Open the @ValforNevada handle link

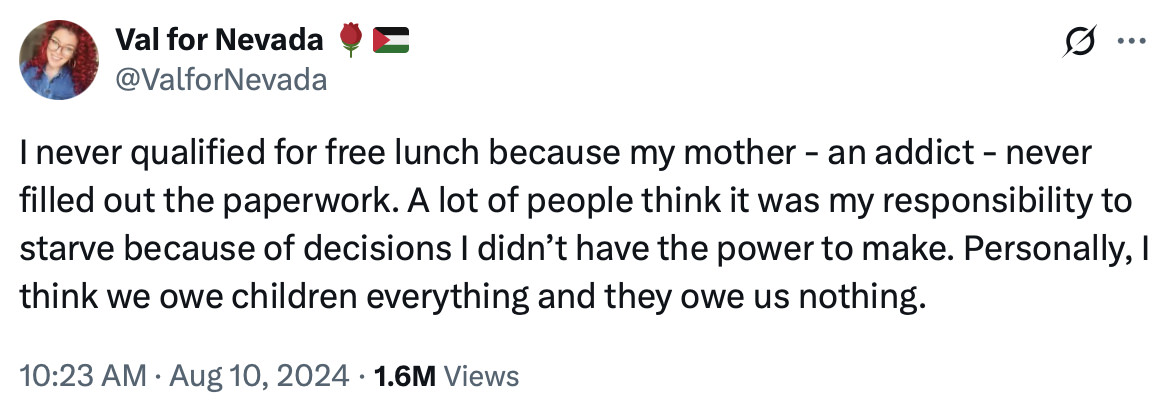(221, 78)
